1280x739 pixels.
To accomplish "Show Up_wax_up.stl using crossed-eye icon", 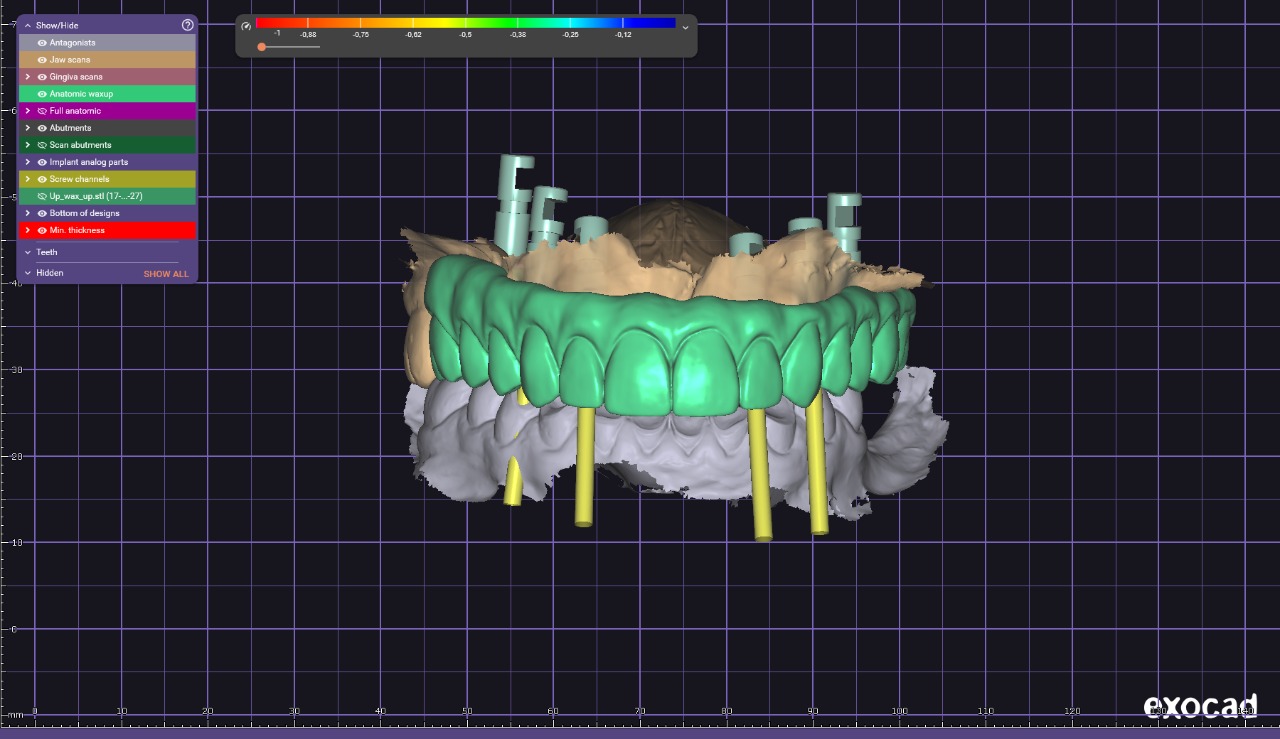I will [42, 196].
